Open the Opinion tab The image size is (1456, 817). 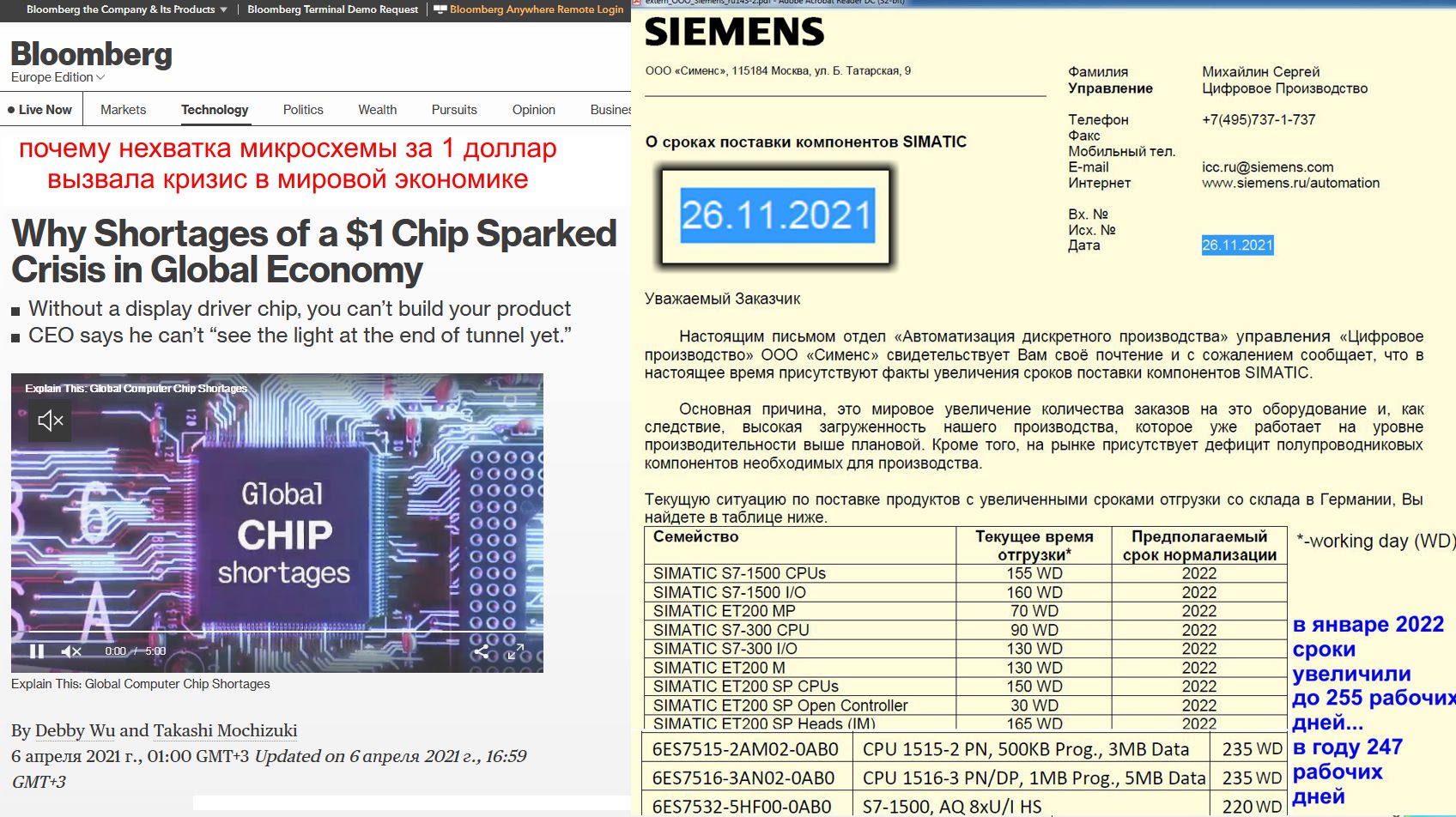[534, 110]
